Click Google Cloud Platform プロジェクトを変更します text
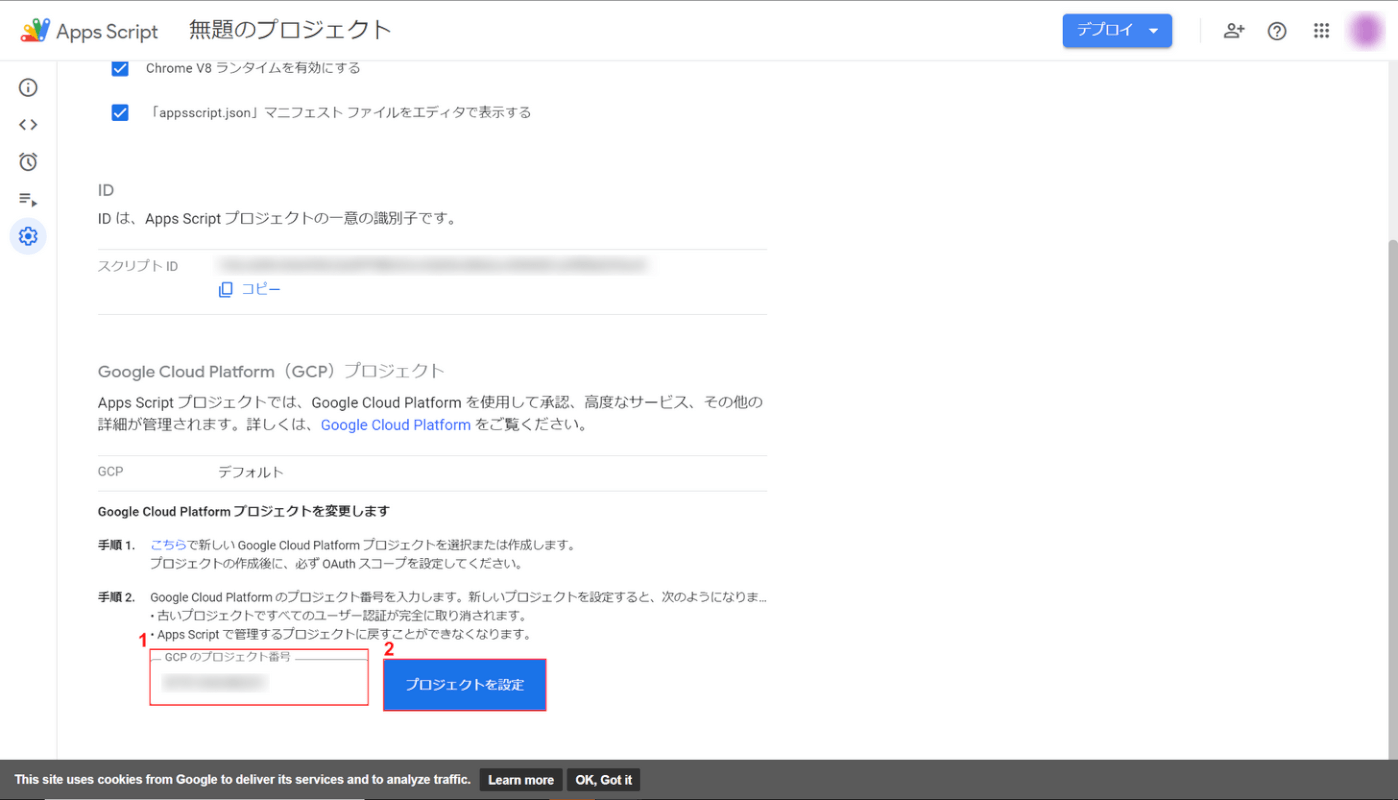This screenshot has width=1398, height=800. (x=243, y=511)
